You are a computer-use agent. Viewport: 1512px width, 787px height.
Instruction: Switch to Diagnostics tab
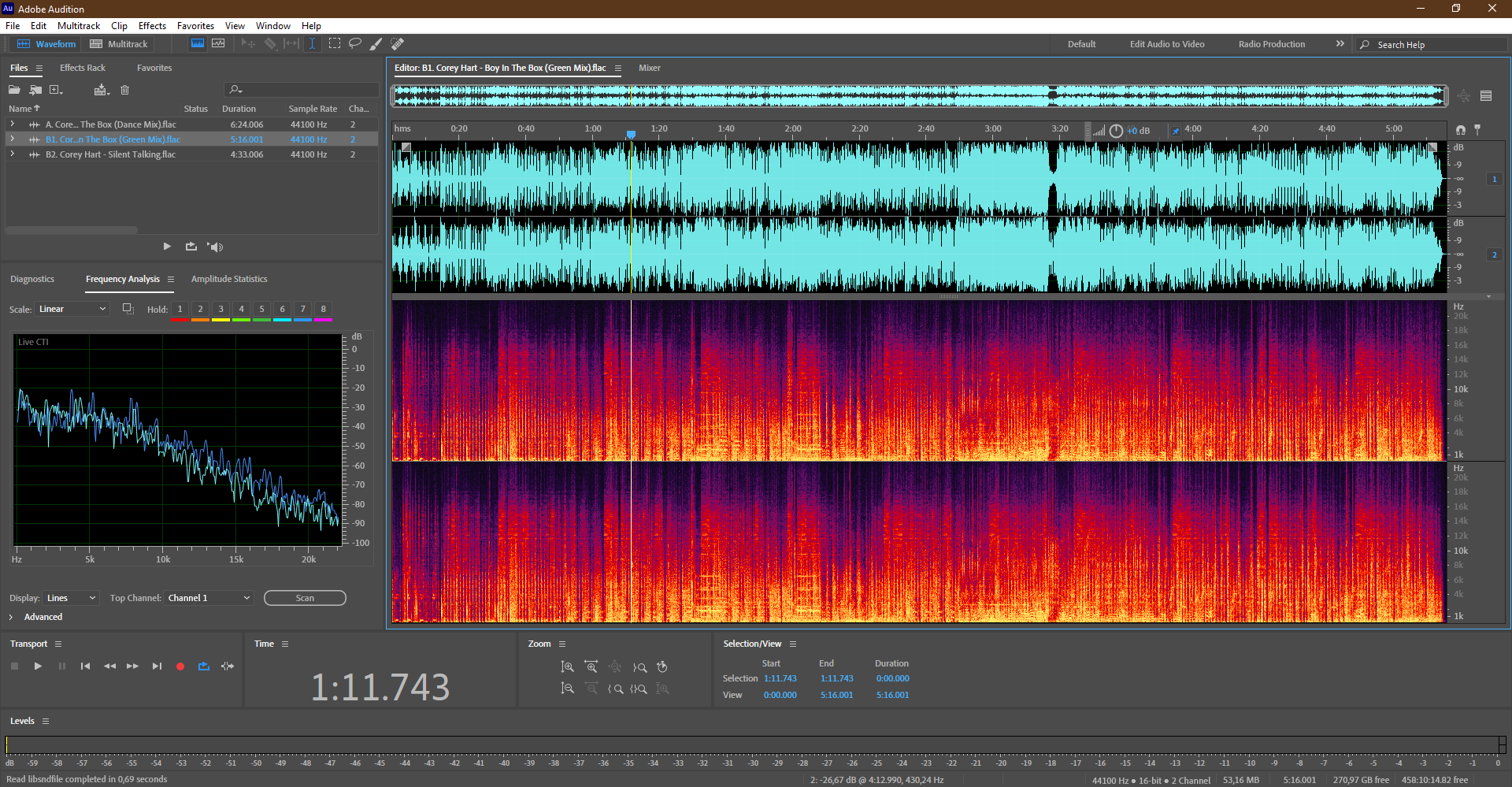[x=32, y=279]
